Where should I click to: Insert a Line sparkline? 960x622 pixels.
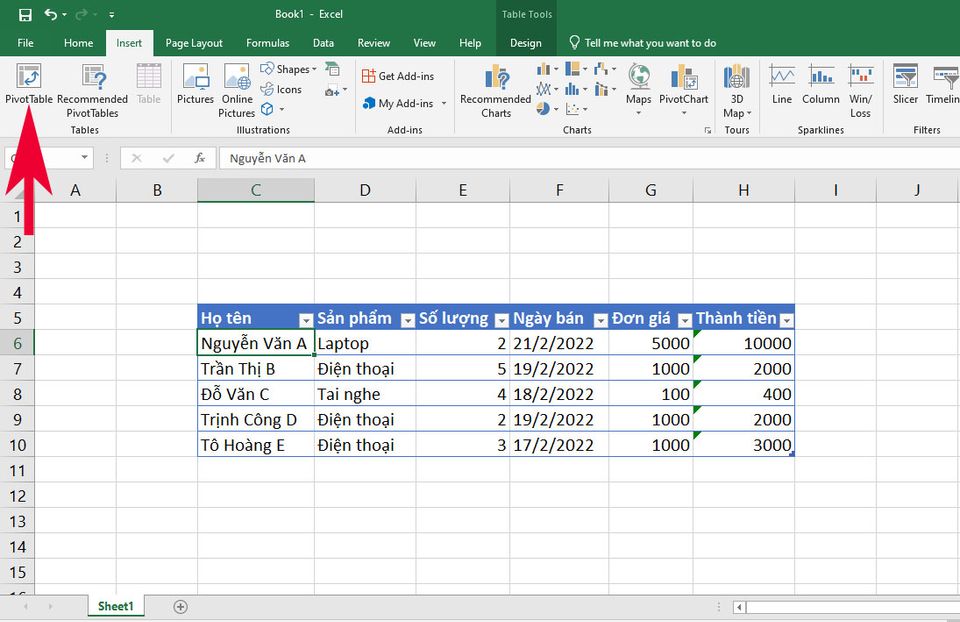click(x=782, y=84)
